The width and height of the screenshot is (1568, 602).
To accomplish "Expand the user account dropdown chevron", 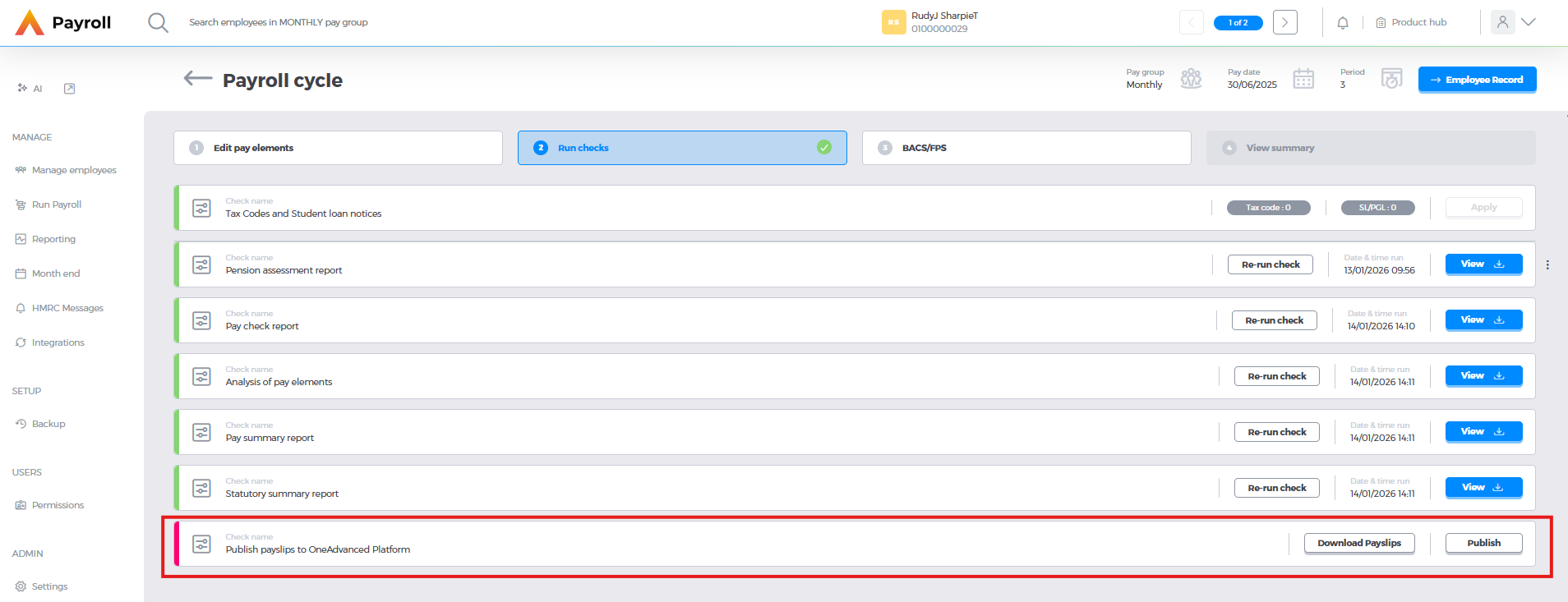I will point(1529,22).
